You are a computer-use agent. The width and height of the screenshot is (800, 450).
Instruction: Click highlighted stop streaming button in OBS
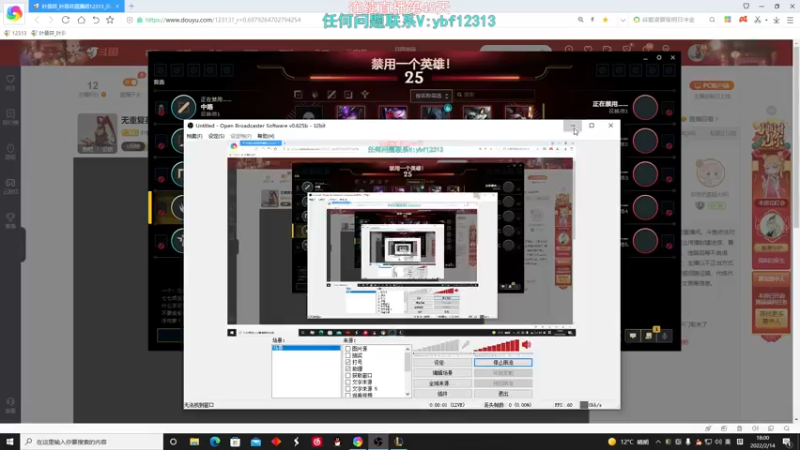[503, 363]
